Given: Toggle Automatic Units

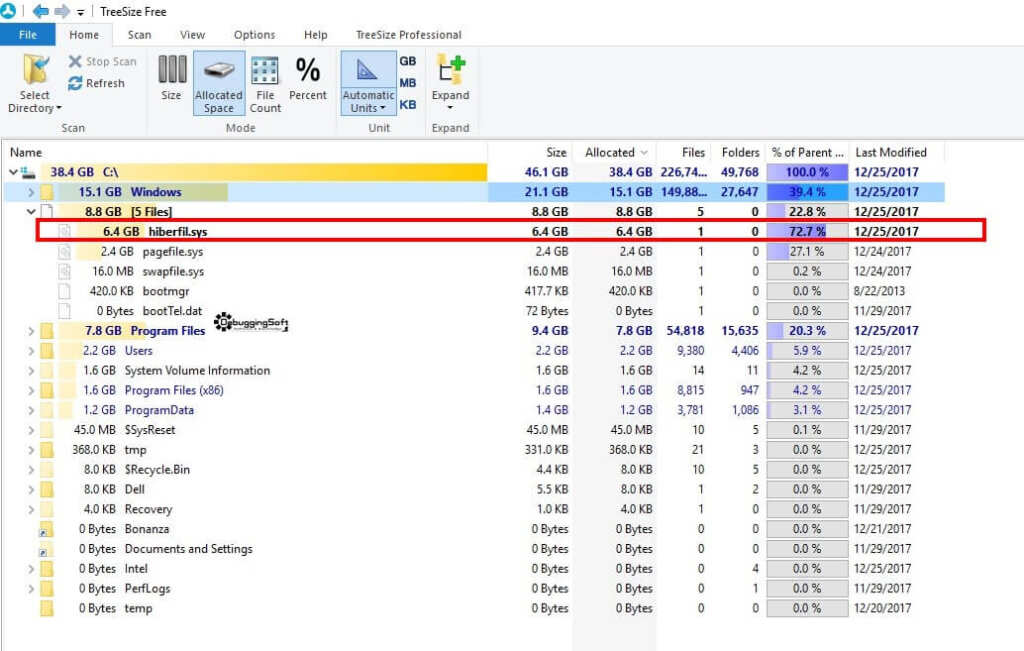Looking at the screenshot, I should click(368, 84).
